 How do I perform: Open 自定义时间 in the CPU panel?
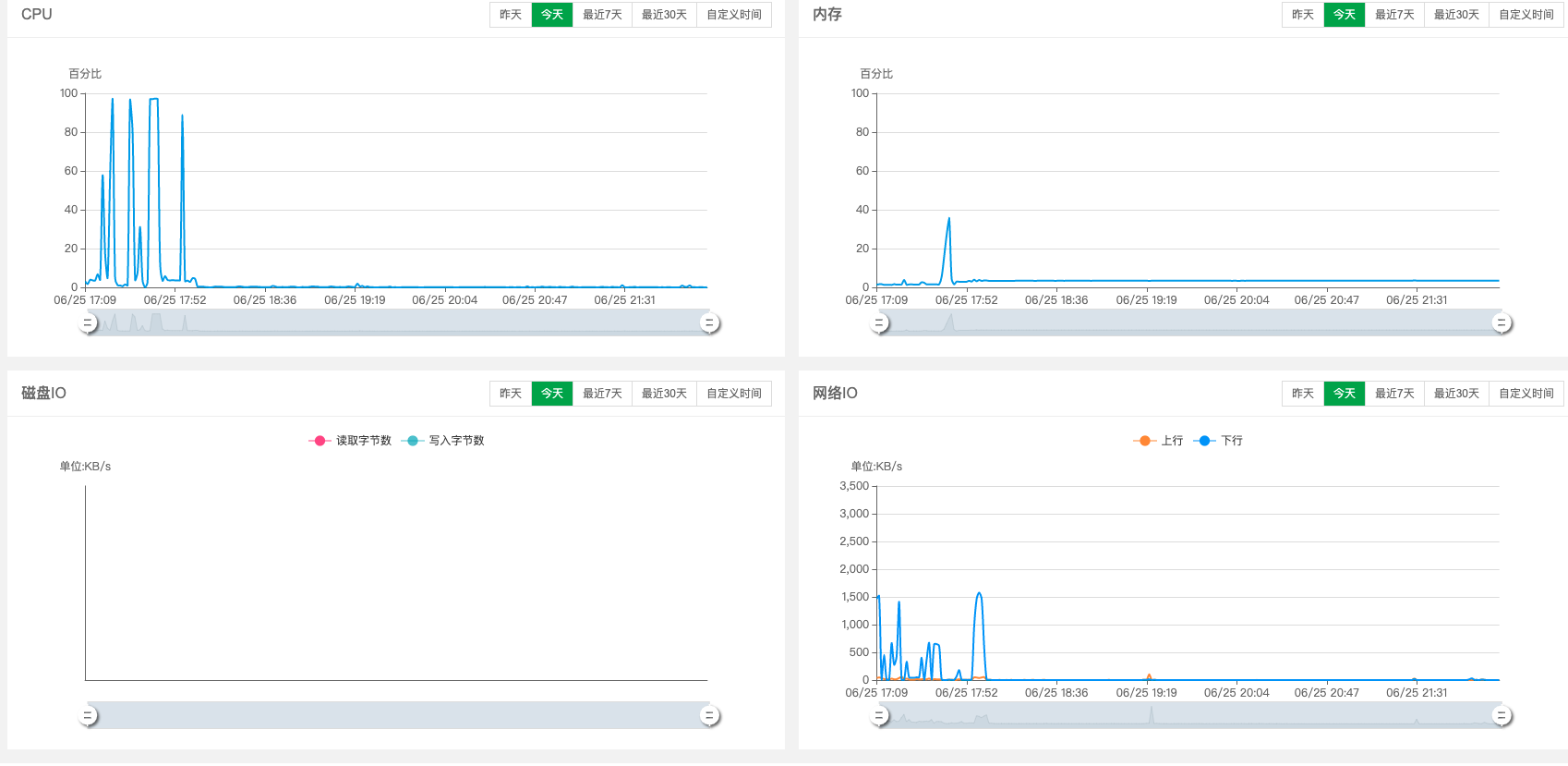click(734, 15)
